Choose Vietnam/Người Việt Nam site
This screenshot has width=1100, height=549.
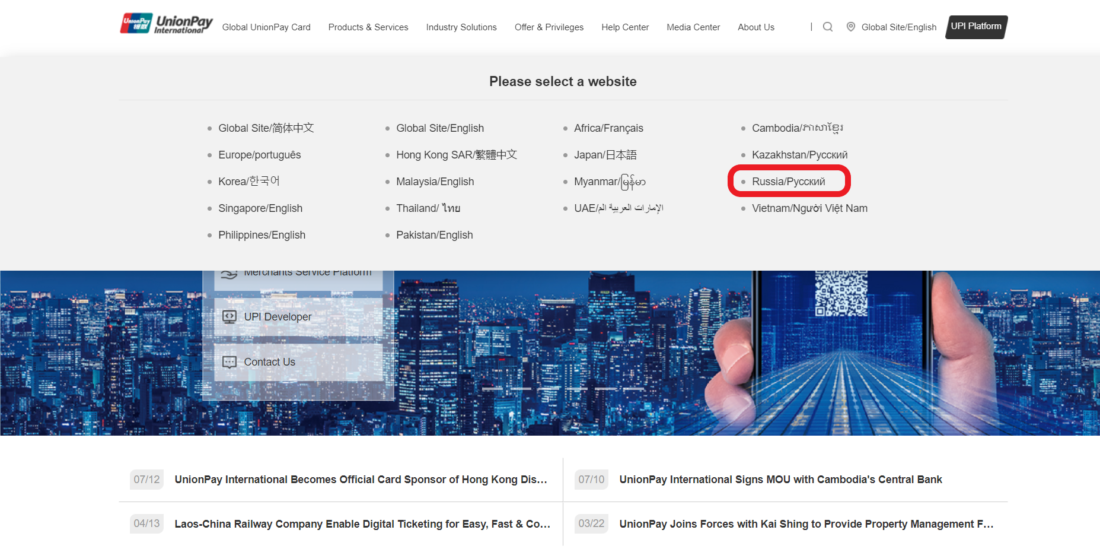click(809, 208)
